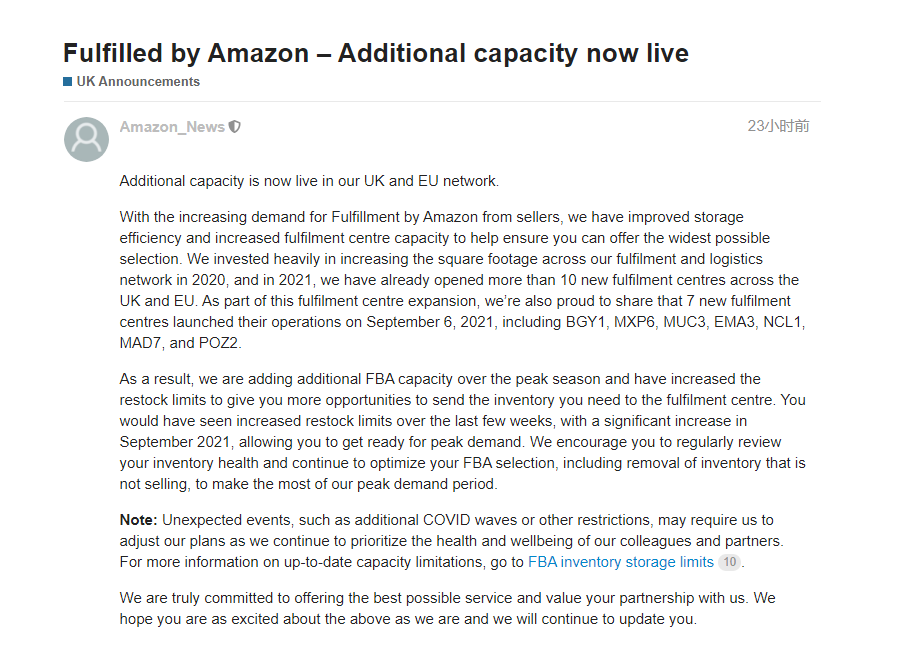905x651 pixels.
Task: Click the paragraph starting 'With the increasing demand'
Action: (462, 280)
